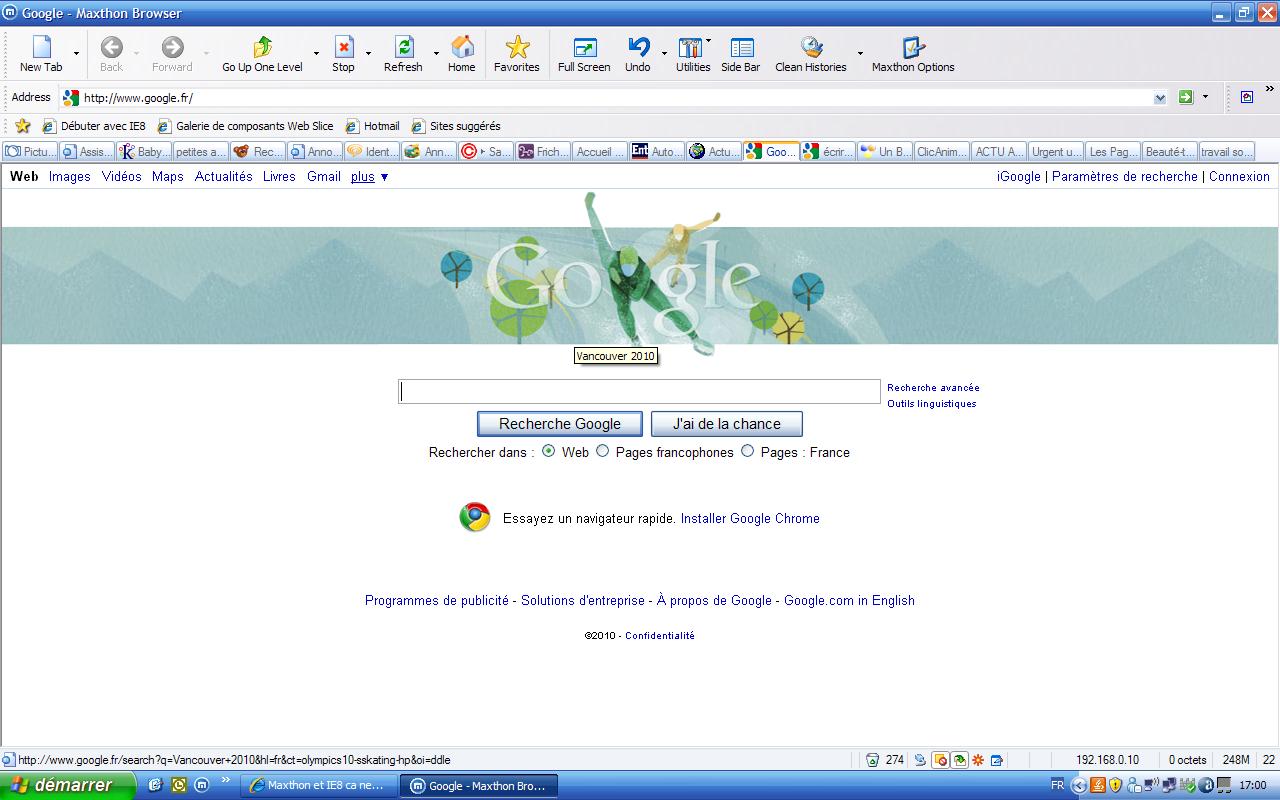Switch to the travail so... browser tab

[x=1227, y=152]
